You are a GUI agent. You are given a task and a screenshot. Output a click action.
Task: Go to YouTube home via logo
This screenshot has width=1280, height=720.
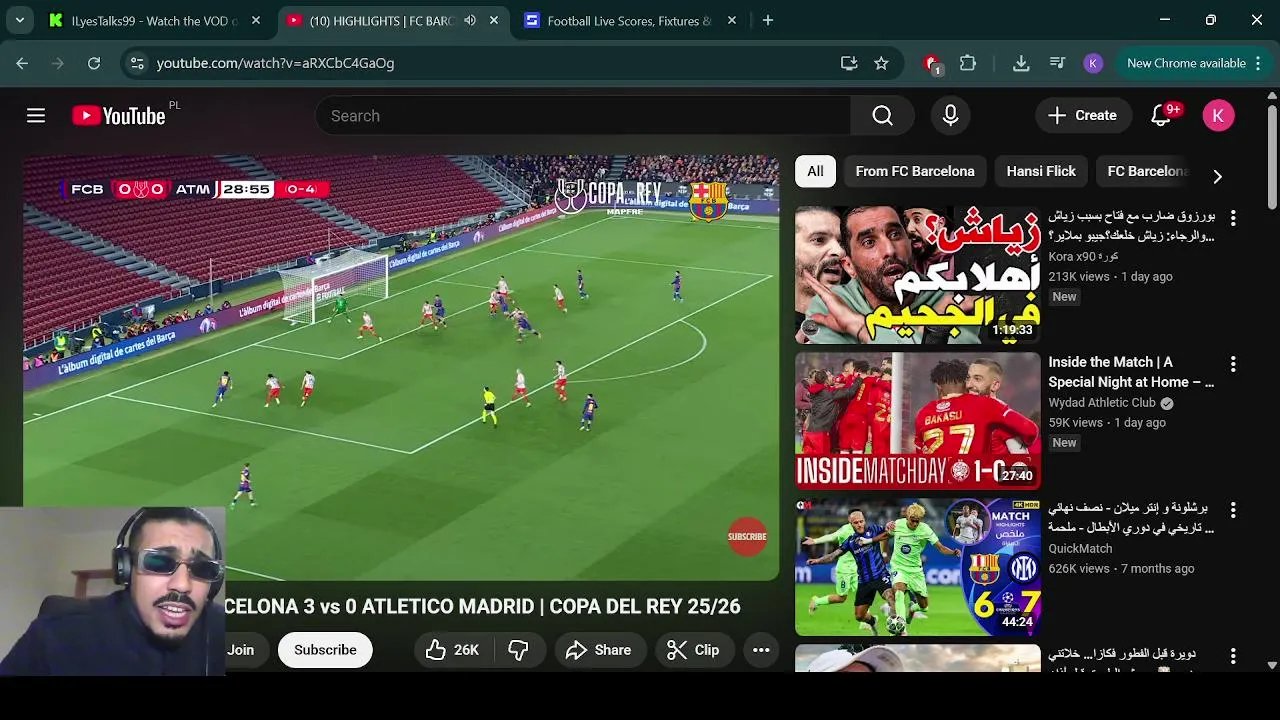click(x=119, y=116)
